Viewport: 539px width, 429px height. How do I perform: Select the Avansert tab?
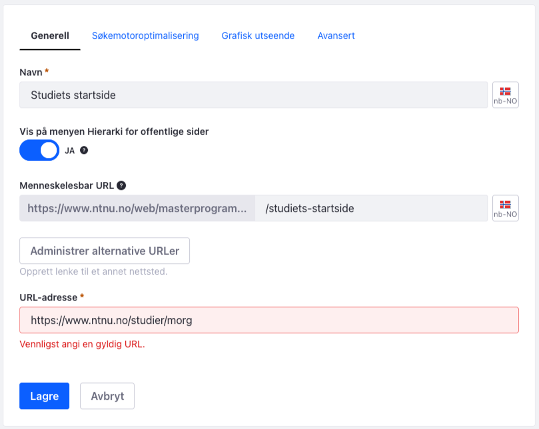pos(336,36)
